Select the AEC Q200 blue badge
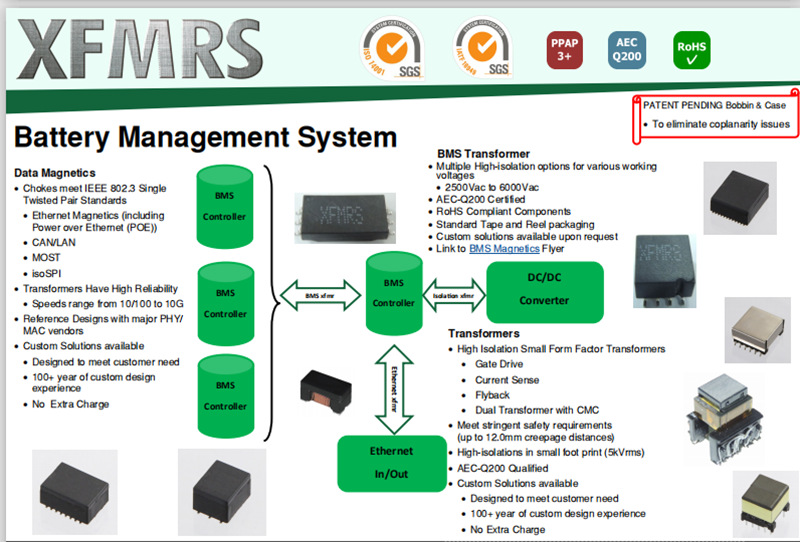The image size is (800, 542). click(x=627, y=50)
